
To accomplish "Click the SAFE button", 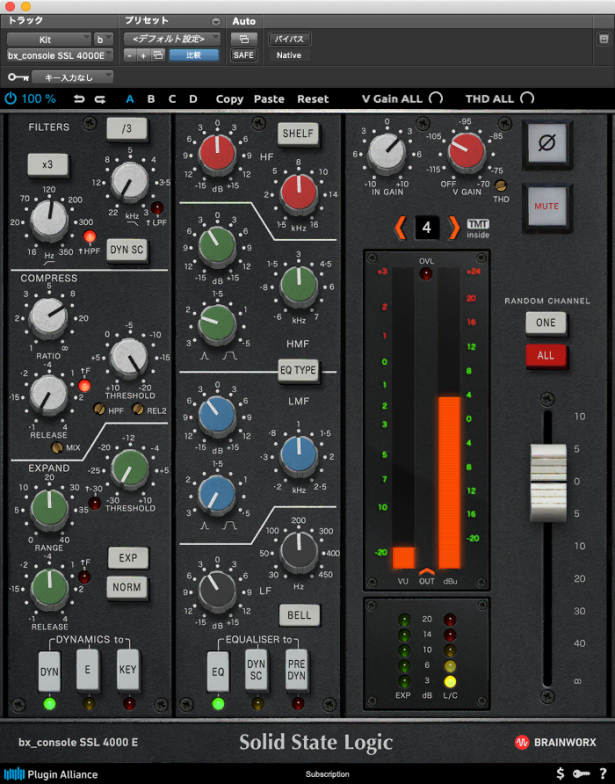I will (244, 55).
